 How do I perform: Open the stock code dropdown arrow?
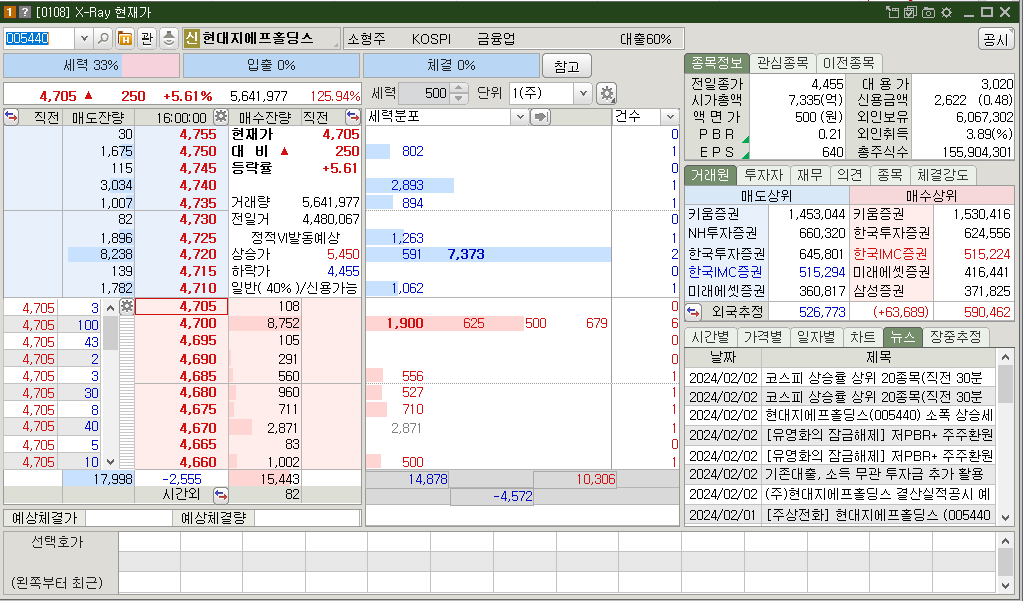tap(84, 36)
